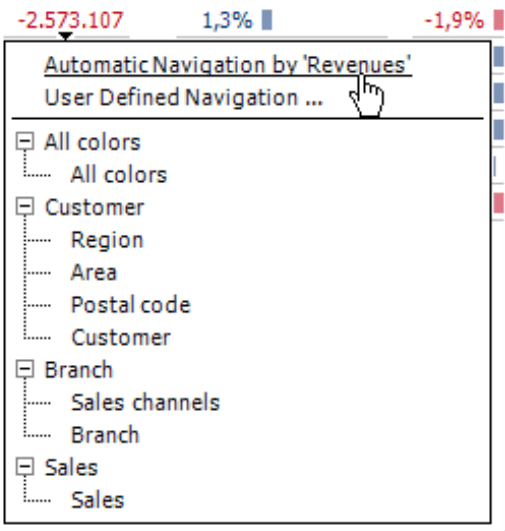Select All colors child item
This screenshot has width=505, height=531.
click(119, 175)
